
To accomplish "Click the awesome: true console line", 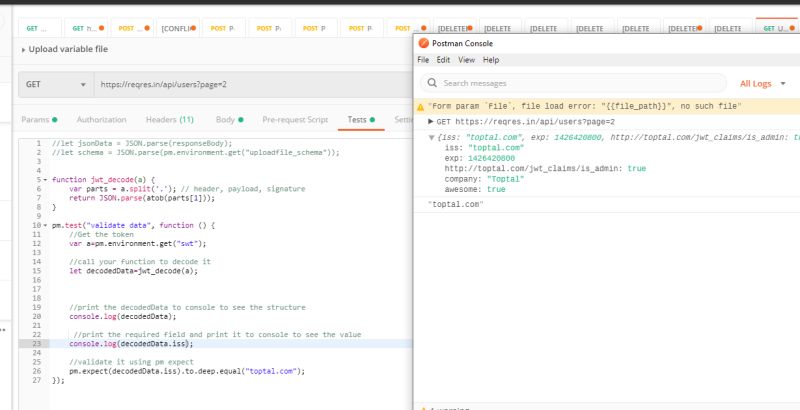I will [475, 189].
